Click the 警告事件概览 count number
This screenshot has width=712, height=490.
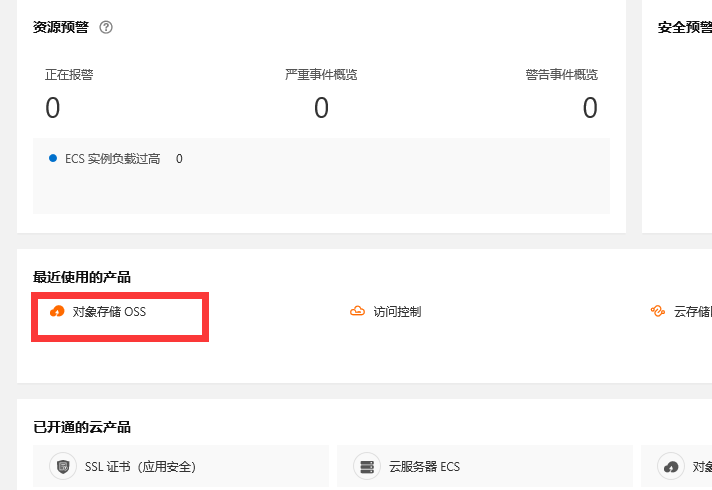tap(590, 108)
